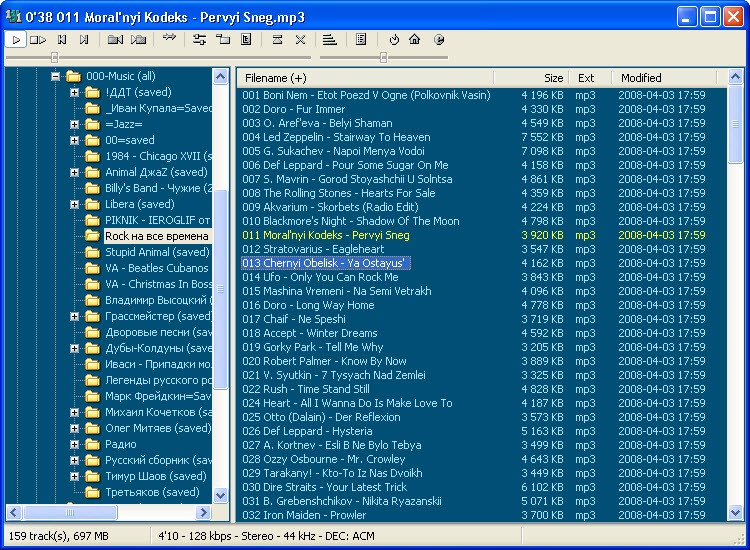Click the home icon in toolbar

tap(415, 40)
